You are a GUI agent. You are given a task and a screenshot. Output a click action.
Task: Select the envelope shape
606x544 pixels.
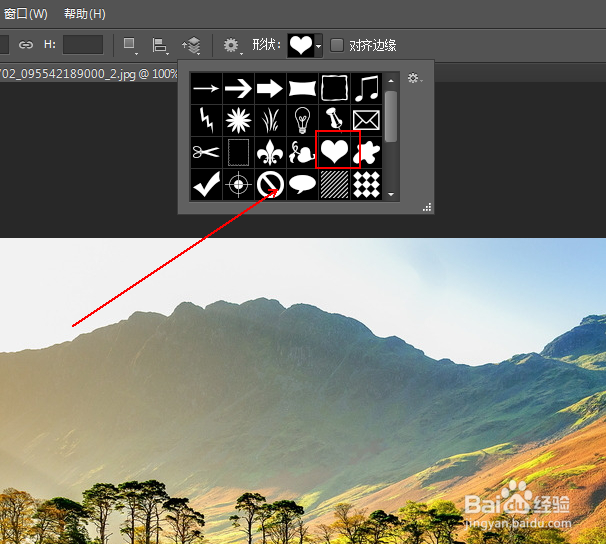(366, 121)
